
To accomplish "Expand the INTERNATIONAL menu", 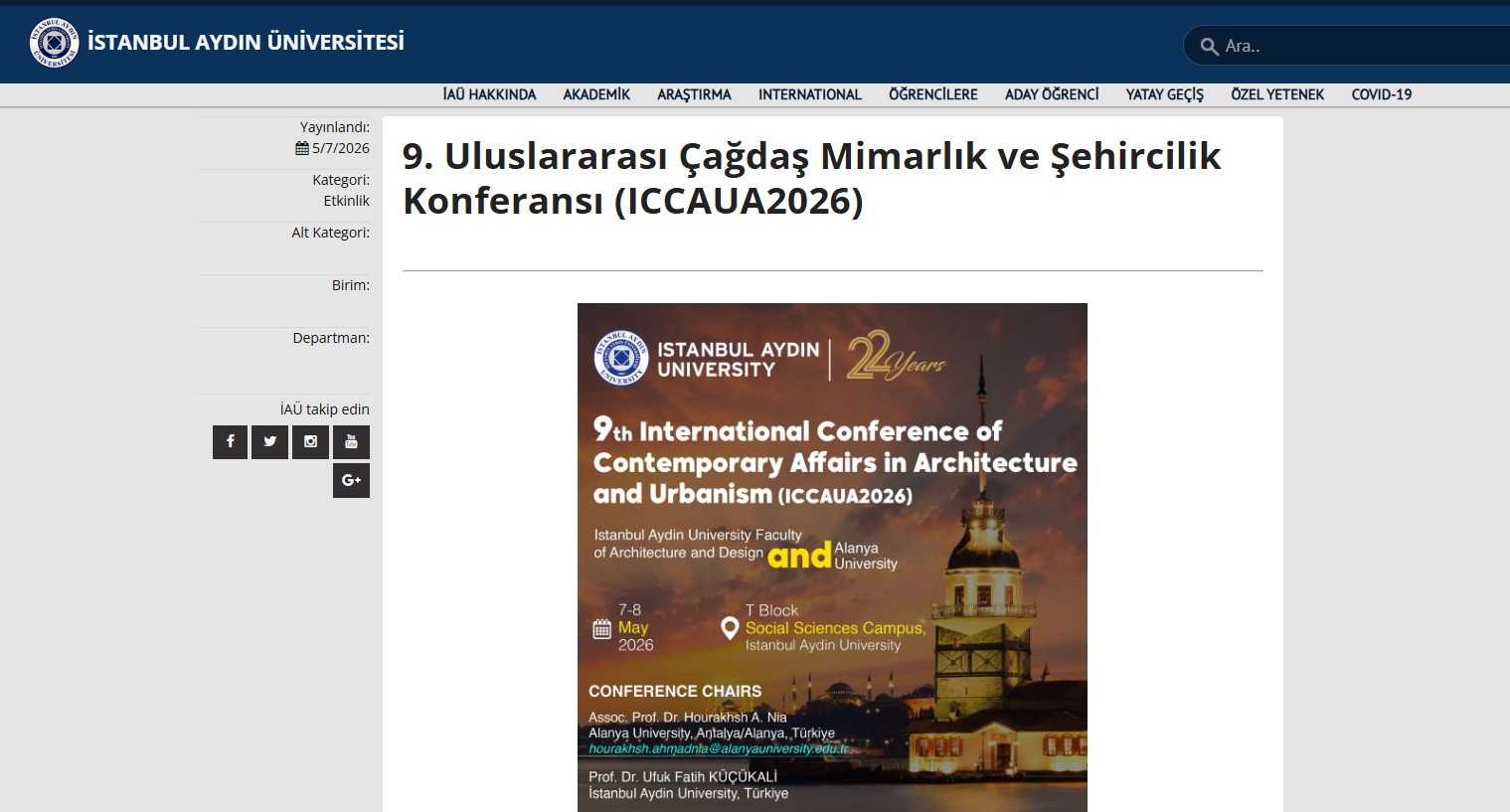I will (809, 94).
